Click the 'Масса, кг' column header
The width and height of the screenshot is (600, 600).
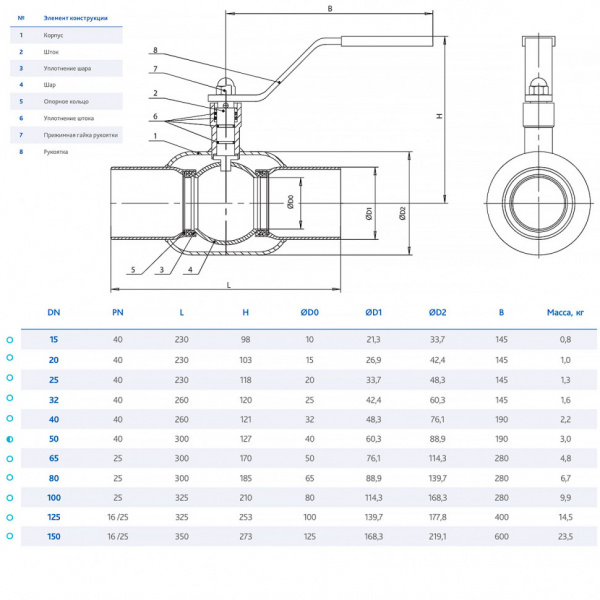564,312
